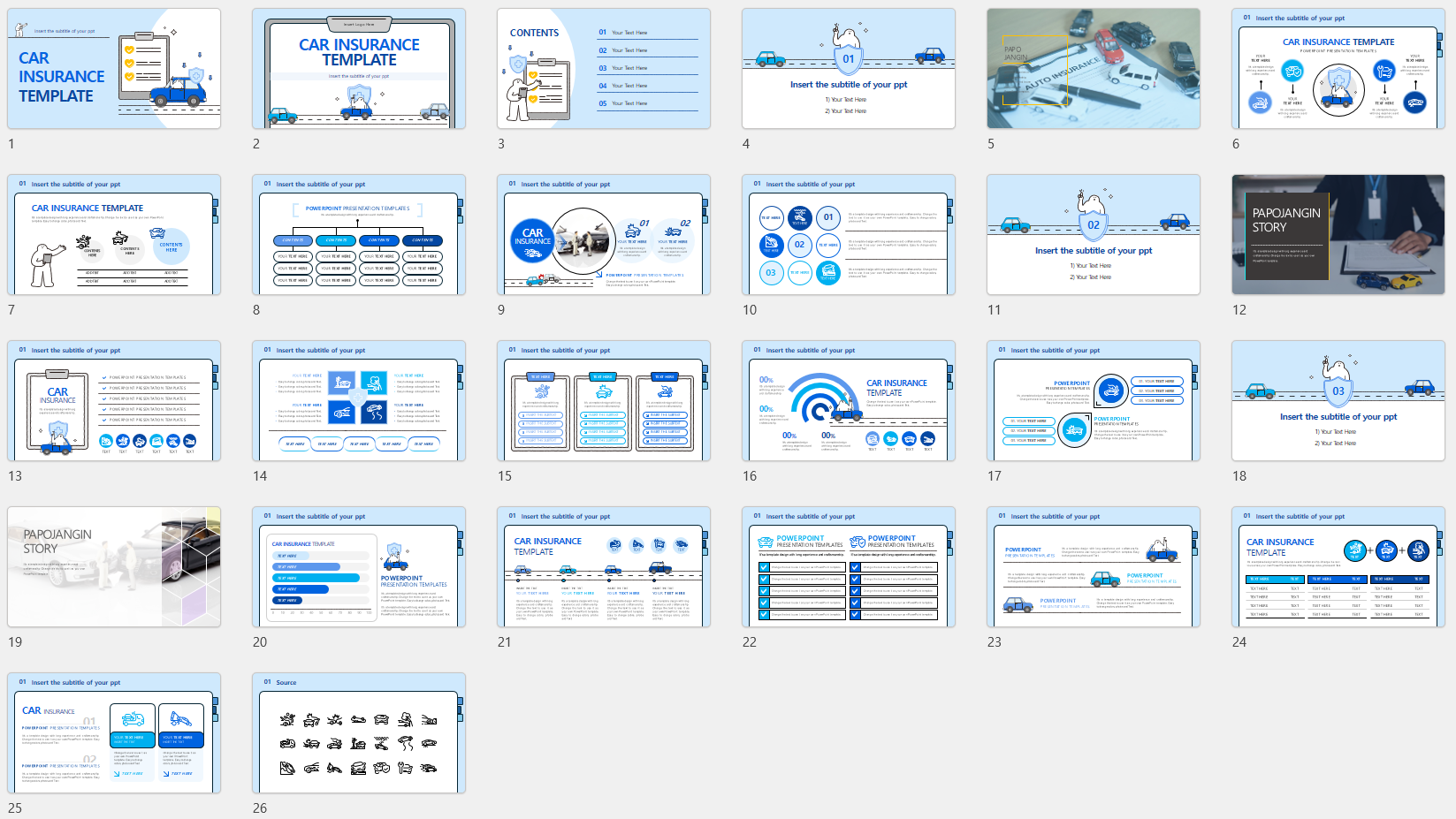Open slide 26 Source icon collection
Screen dimensions: 1456x819
pyautogui.click(x=359, y=733)
